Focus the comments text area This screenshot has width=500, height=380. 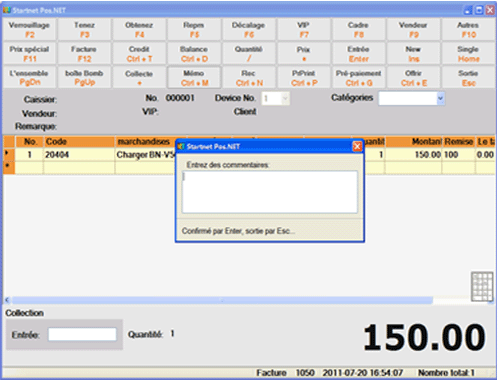270,192
